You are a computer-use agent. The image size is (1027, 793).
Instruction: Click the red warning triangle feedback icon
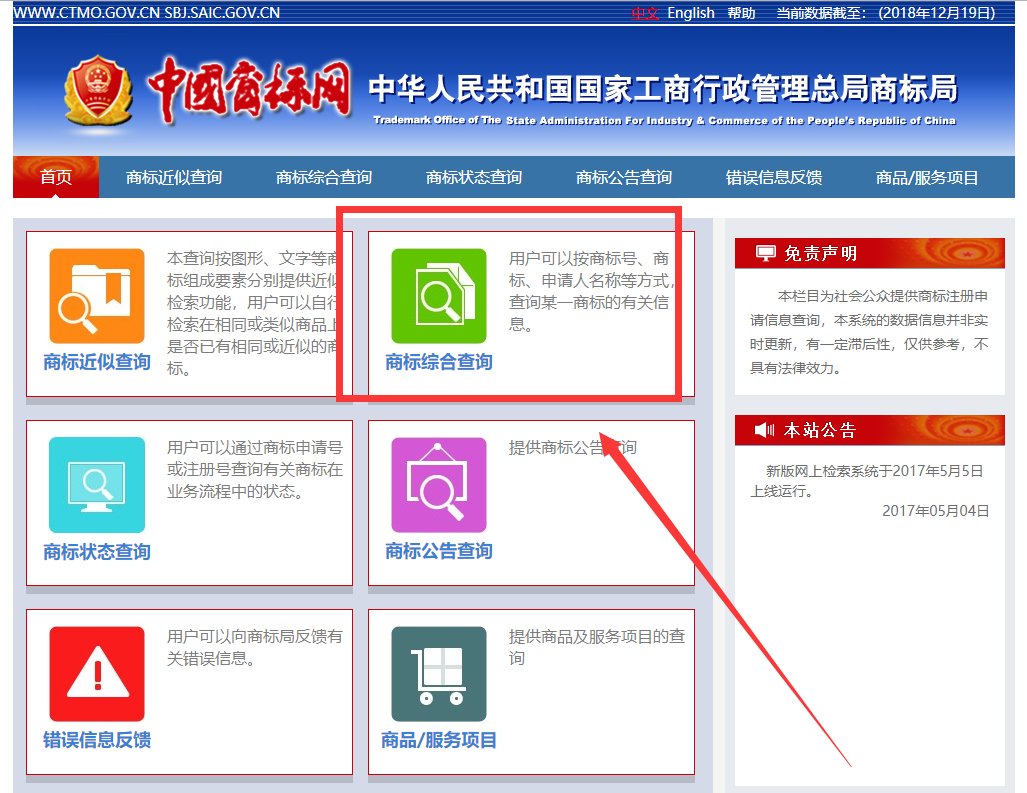tap(97, 674)
